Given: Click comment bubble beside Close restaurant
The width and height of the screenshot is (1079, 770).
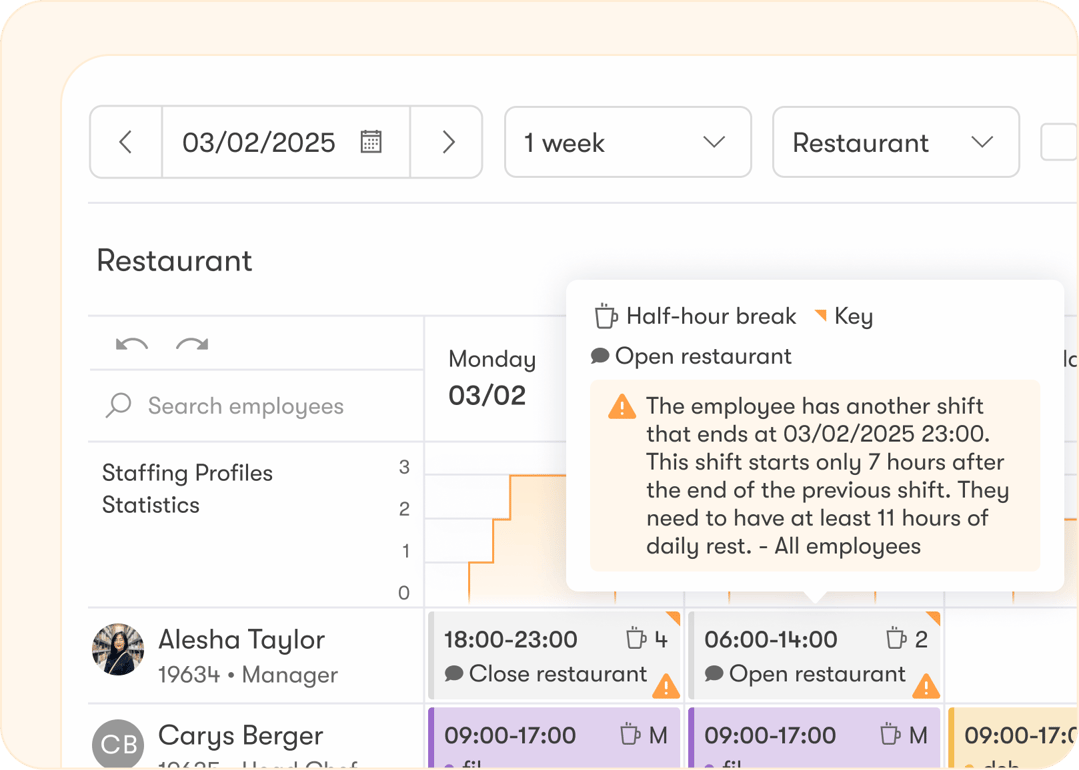Looking at the screenshot, I should (453, 673).
